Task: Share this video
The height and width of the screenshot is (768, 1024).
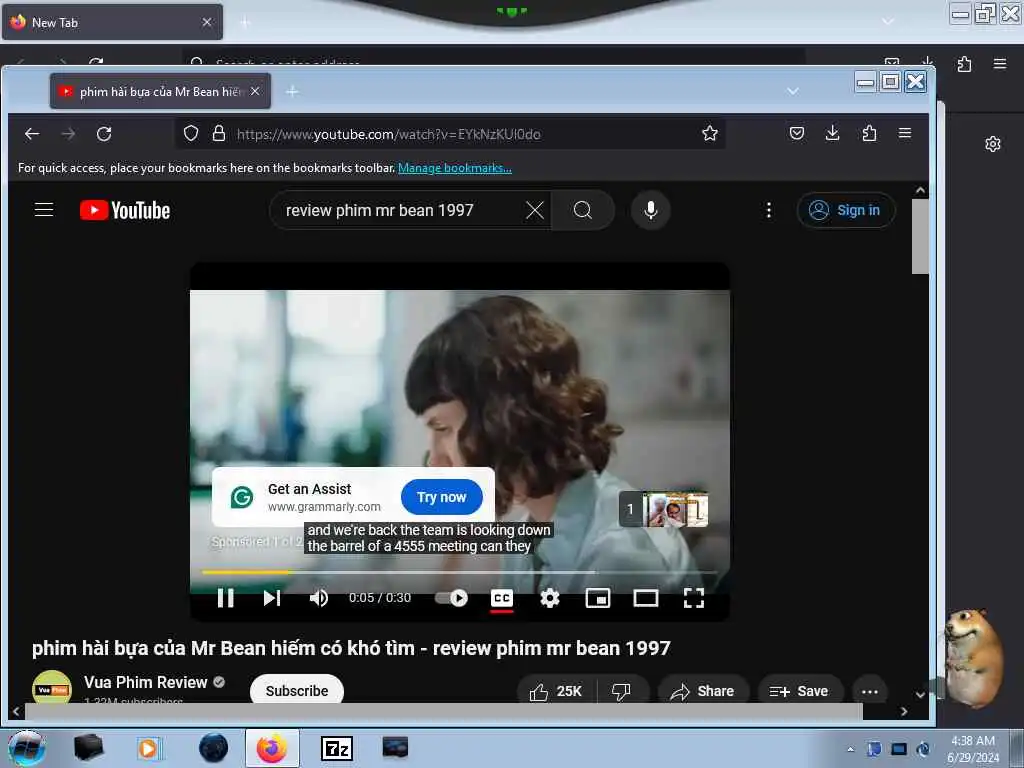Action: click(x=703, y=691)
